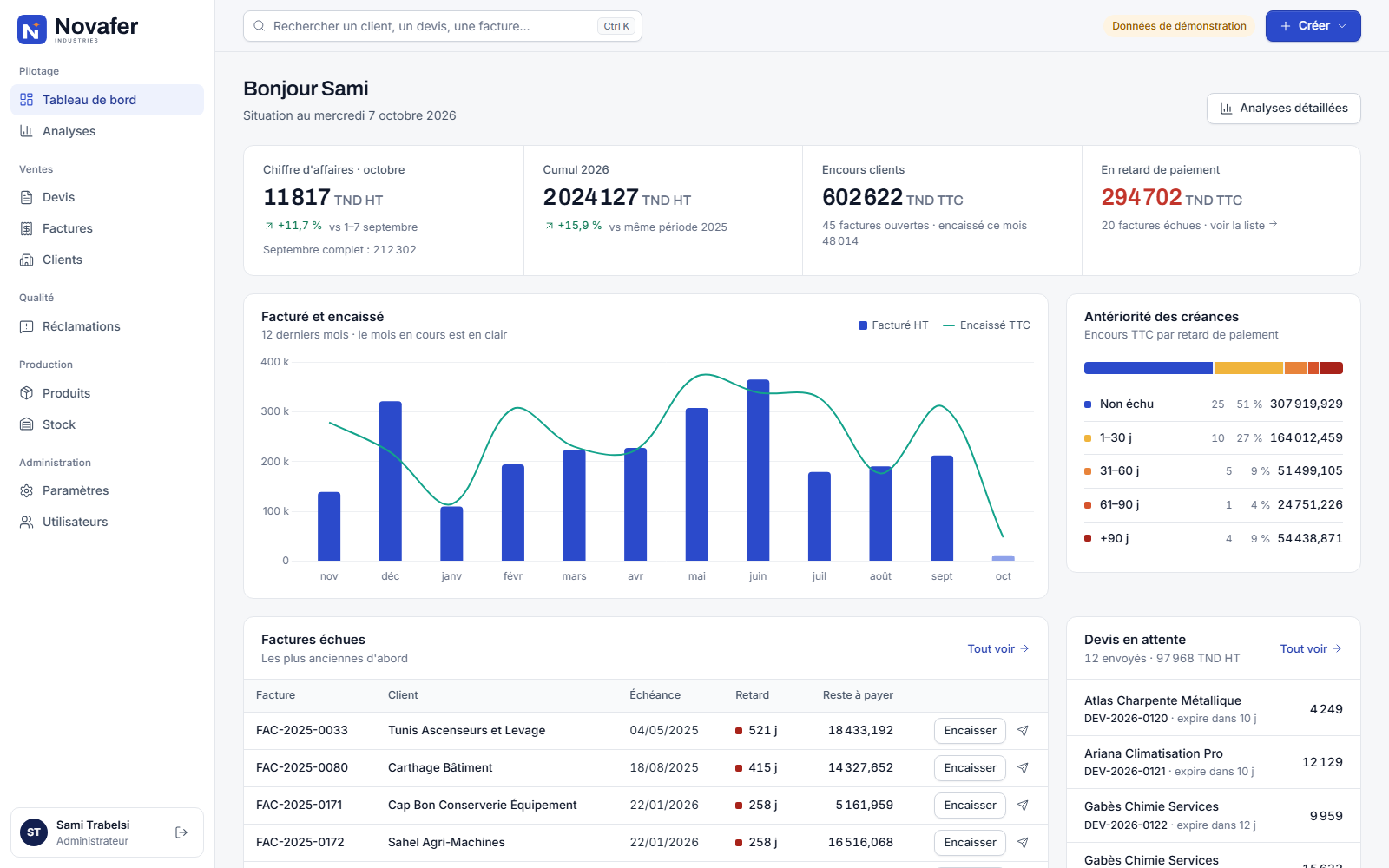Go to Utilisateurs
1389x868 pixels.
click(107, 522)
